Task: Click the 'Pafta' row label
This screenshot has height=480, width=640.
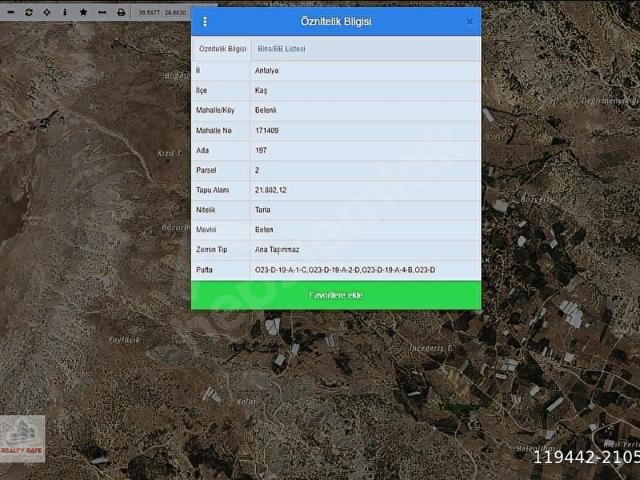Action: click(x=204, y=270)
